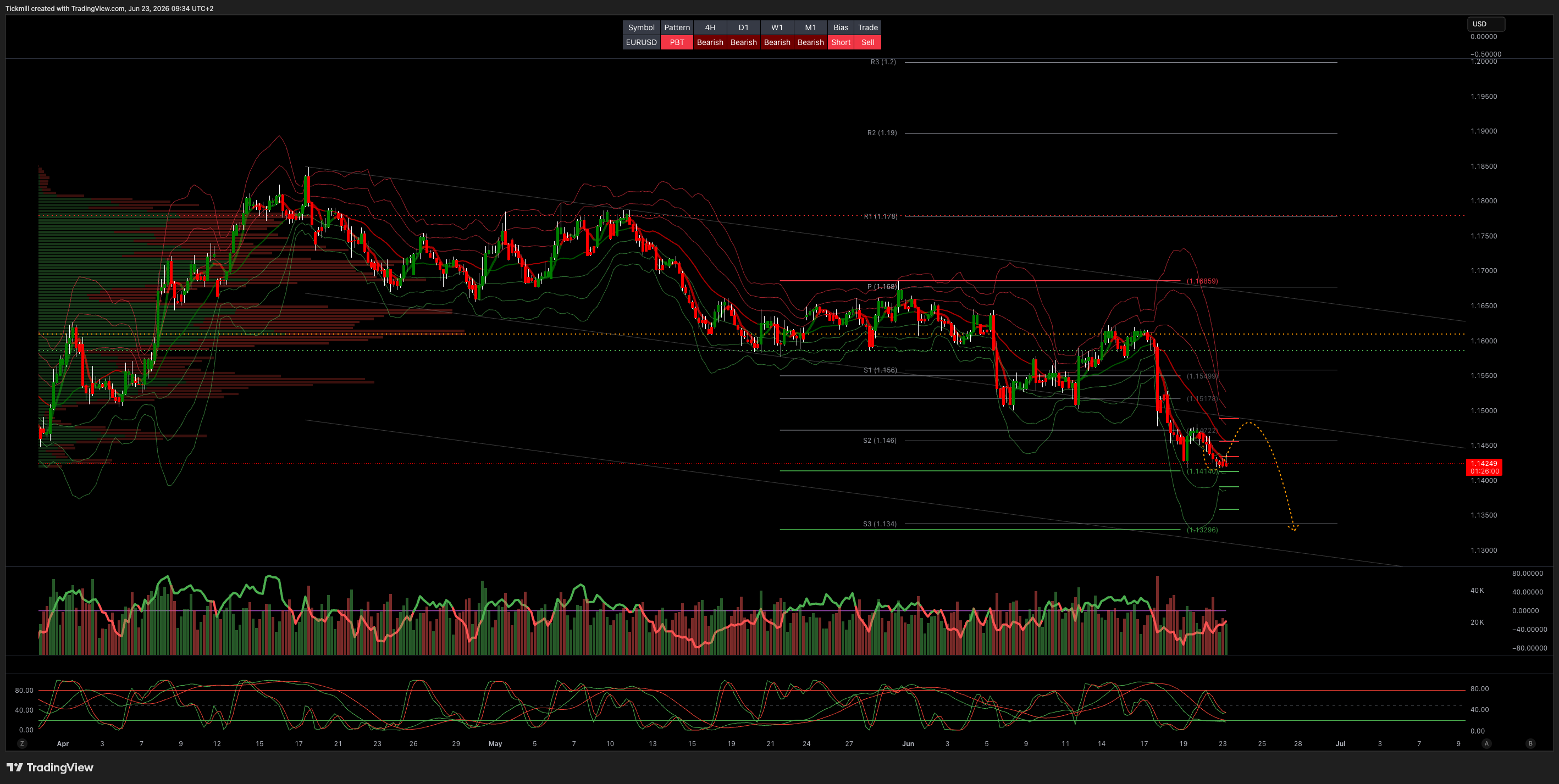The height and width of the screenshot is (784, 1559).
Task: Open the USD currency badge
Action: point(1486,24)
